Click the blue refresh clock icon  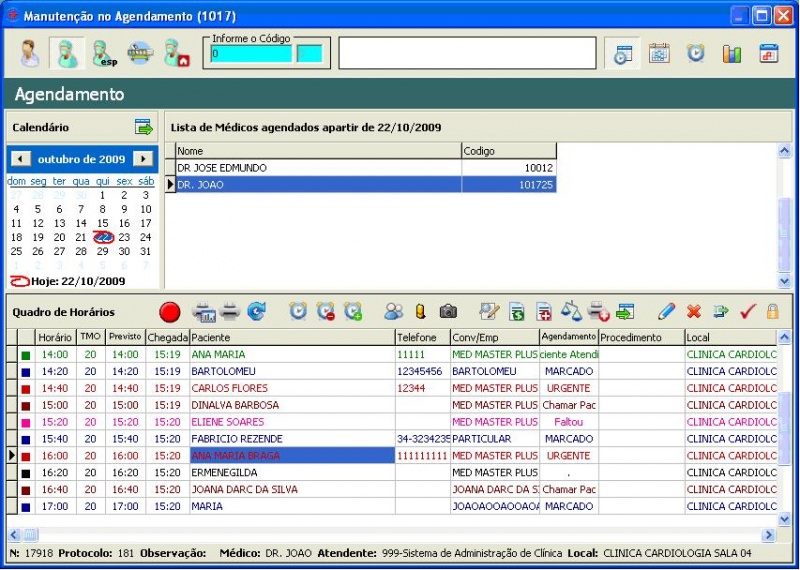[257, 311]
